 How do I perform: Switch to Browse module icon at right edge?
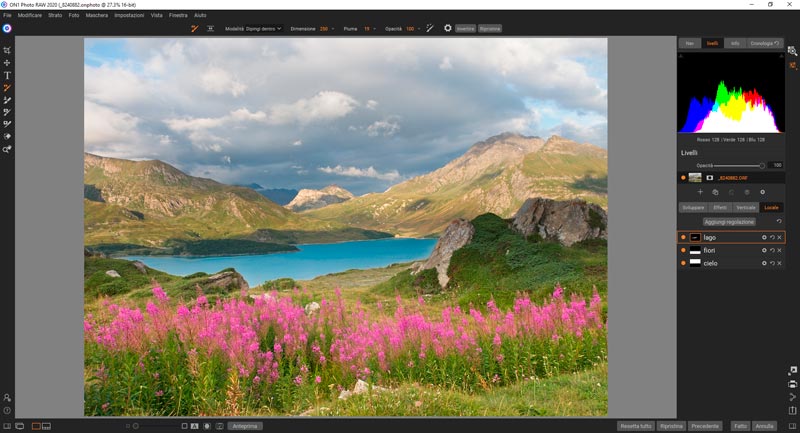click(792, 51)
